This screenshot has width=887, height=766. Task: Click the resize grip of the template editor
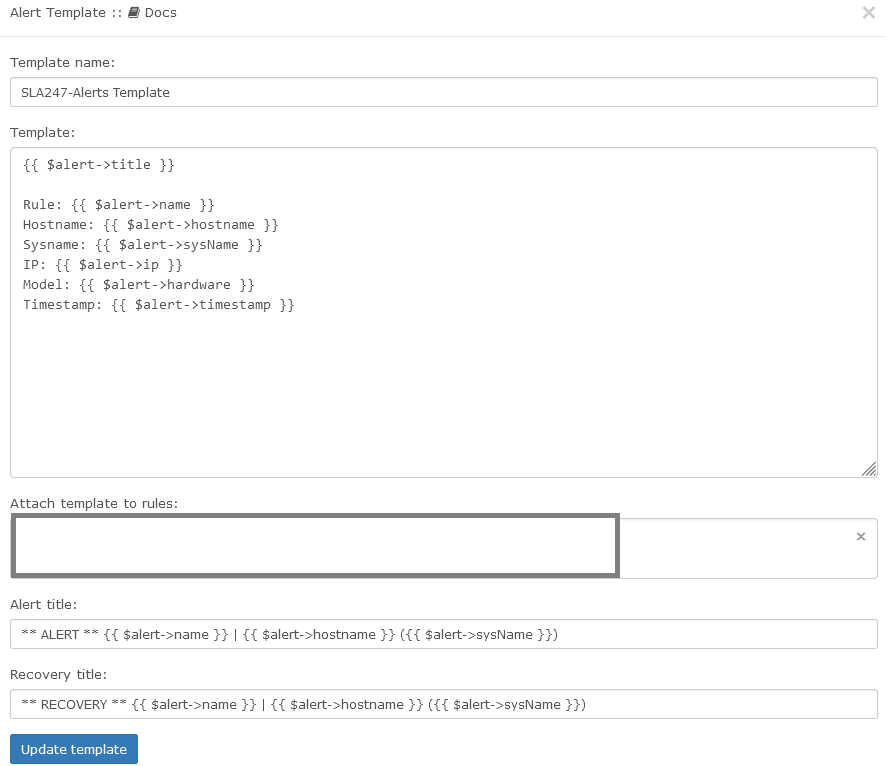tap(869, 470)
